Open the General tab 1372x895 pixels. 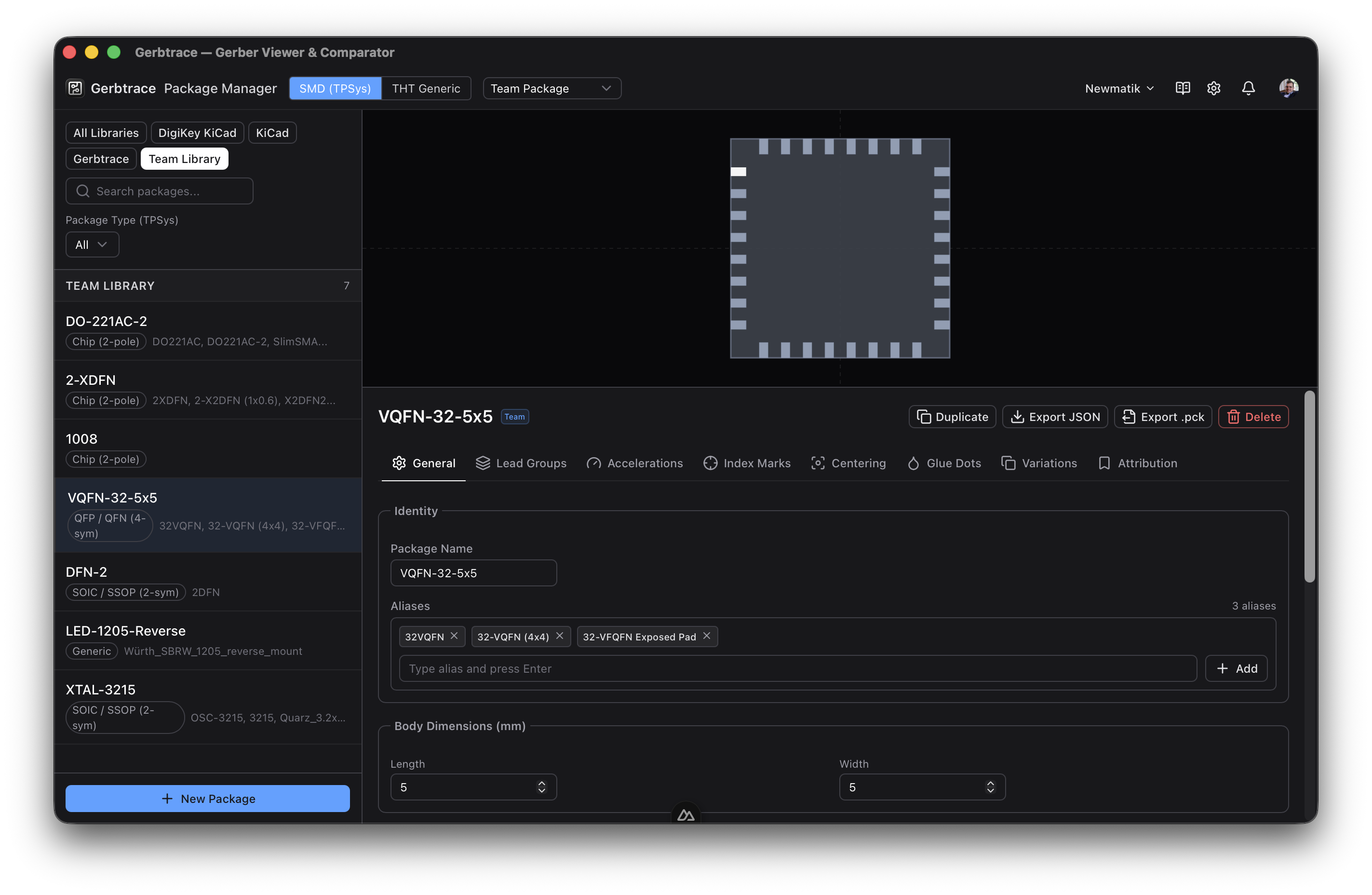(423, 463)
